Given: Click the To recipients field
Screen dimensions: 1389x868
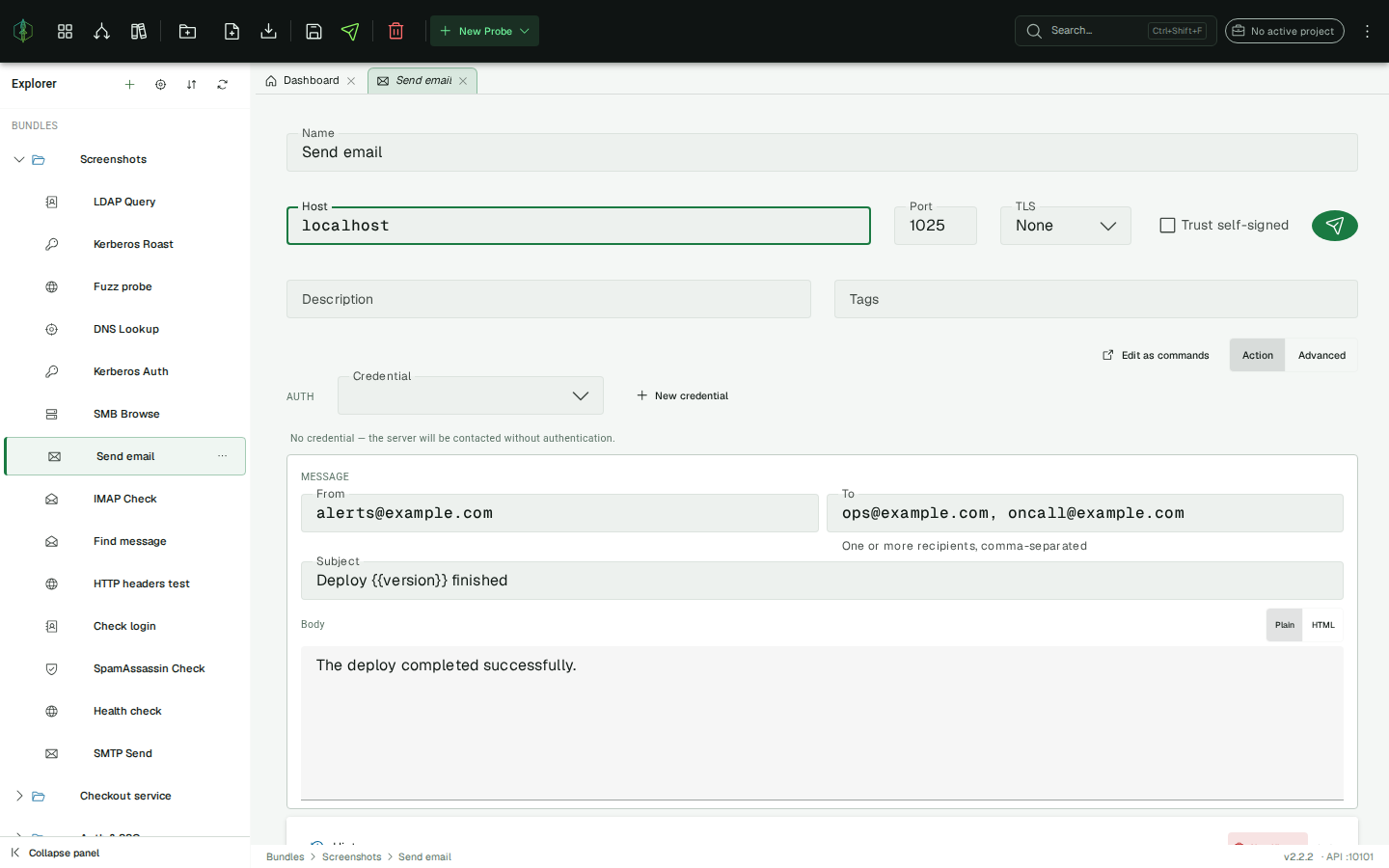Looking at the screenshot, I should (1084, 513).
